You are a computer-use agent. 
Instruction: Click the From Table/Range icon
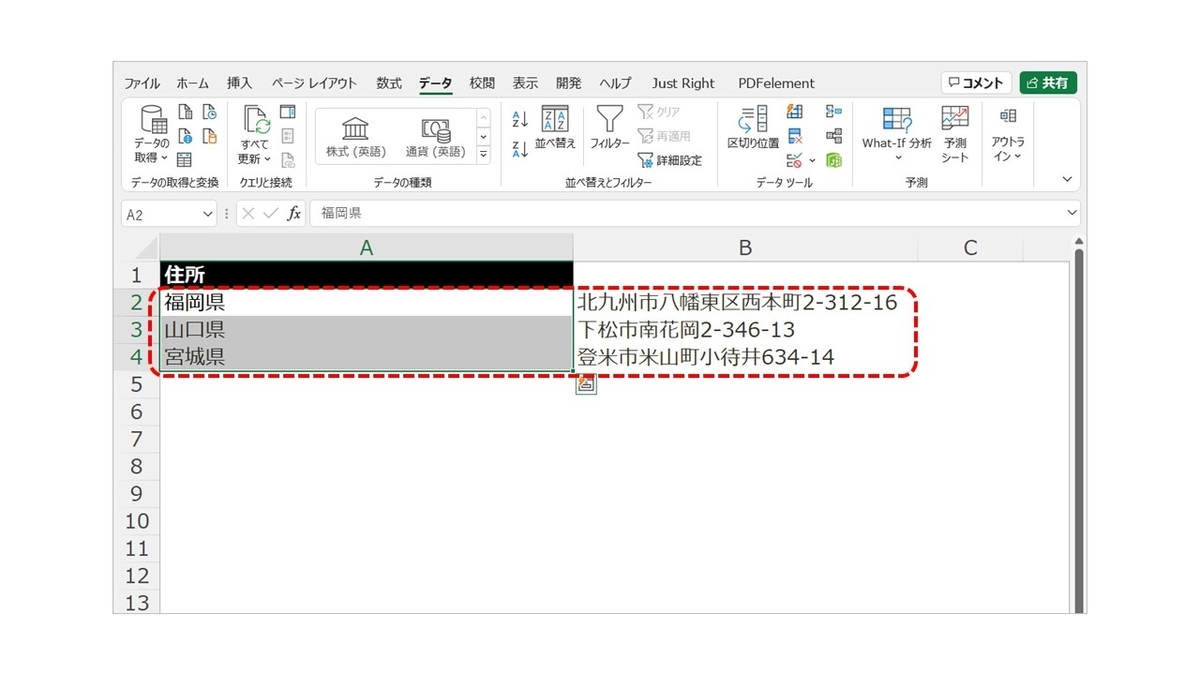tap(185, 160)
